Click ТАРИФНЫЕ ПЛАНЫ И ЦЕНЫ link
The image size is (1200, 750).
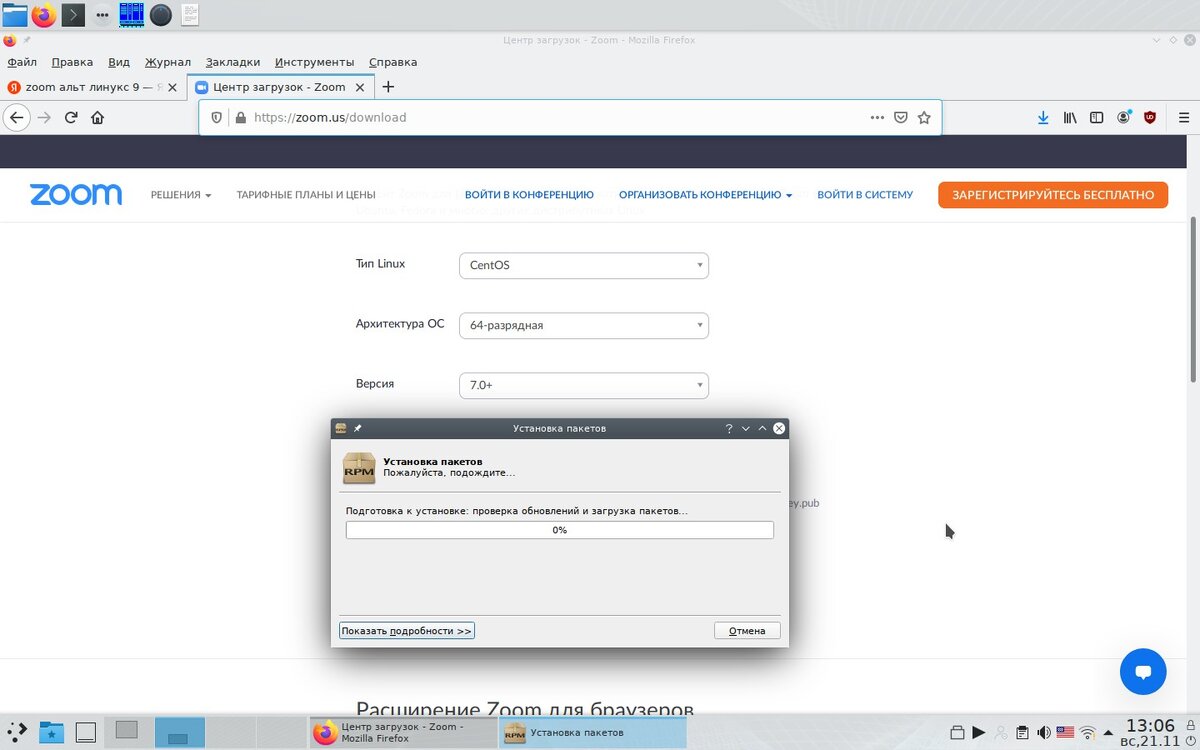click(x=306, y=195)
